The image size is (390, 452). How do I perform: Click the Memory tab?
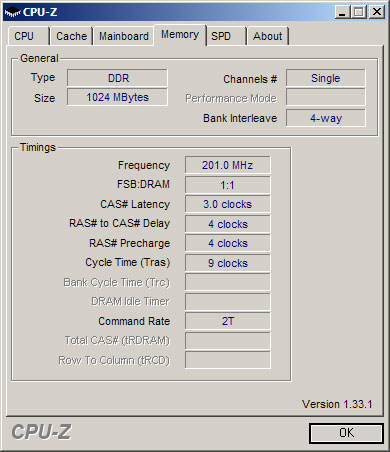[x=180, y=35]
